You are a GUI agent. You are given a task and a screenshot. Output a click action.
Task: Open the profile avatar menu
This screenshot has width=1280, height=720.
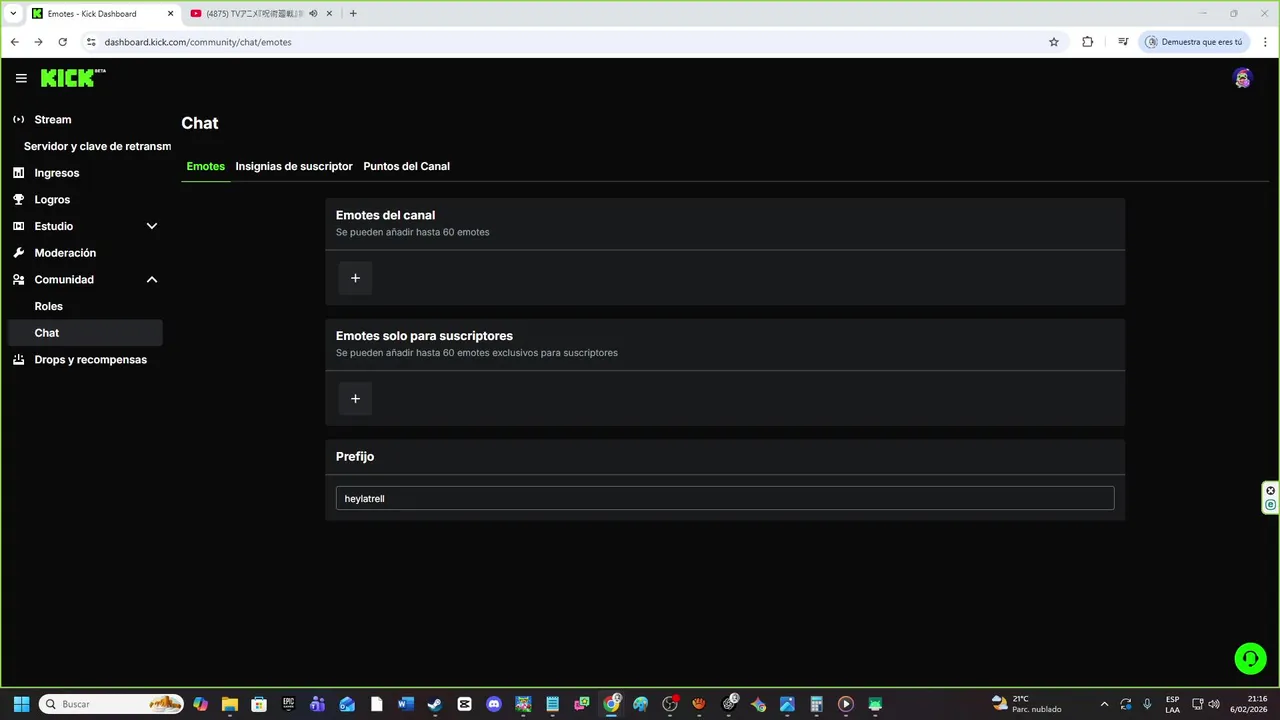point(1242,78)
